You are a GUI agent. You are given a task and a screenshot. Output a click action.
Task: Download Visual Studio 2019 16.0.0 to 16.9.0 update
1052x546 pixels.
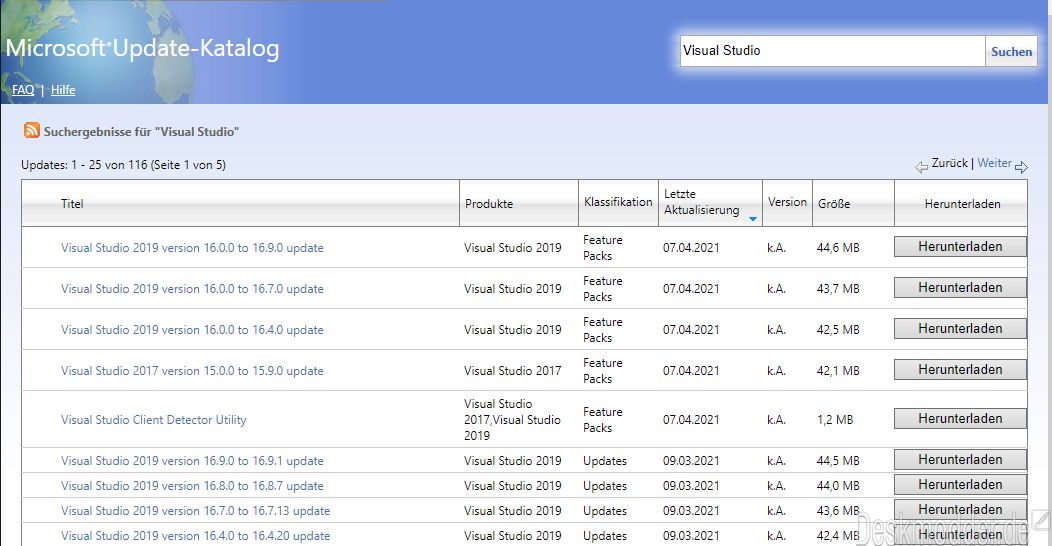point(960,247)
